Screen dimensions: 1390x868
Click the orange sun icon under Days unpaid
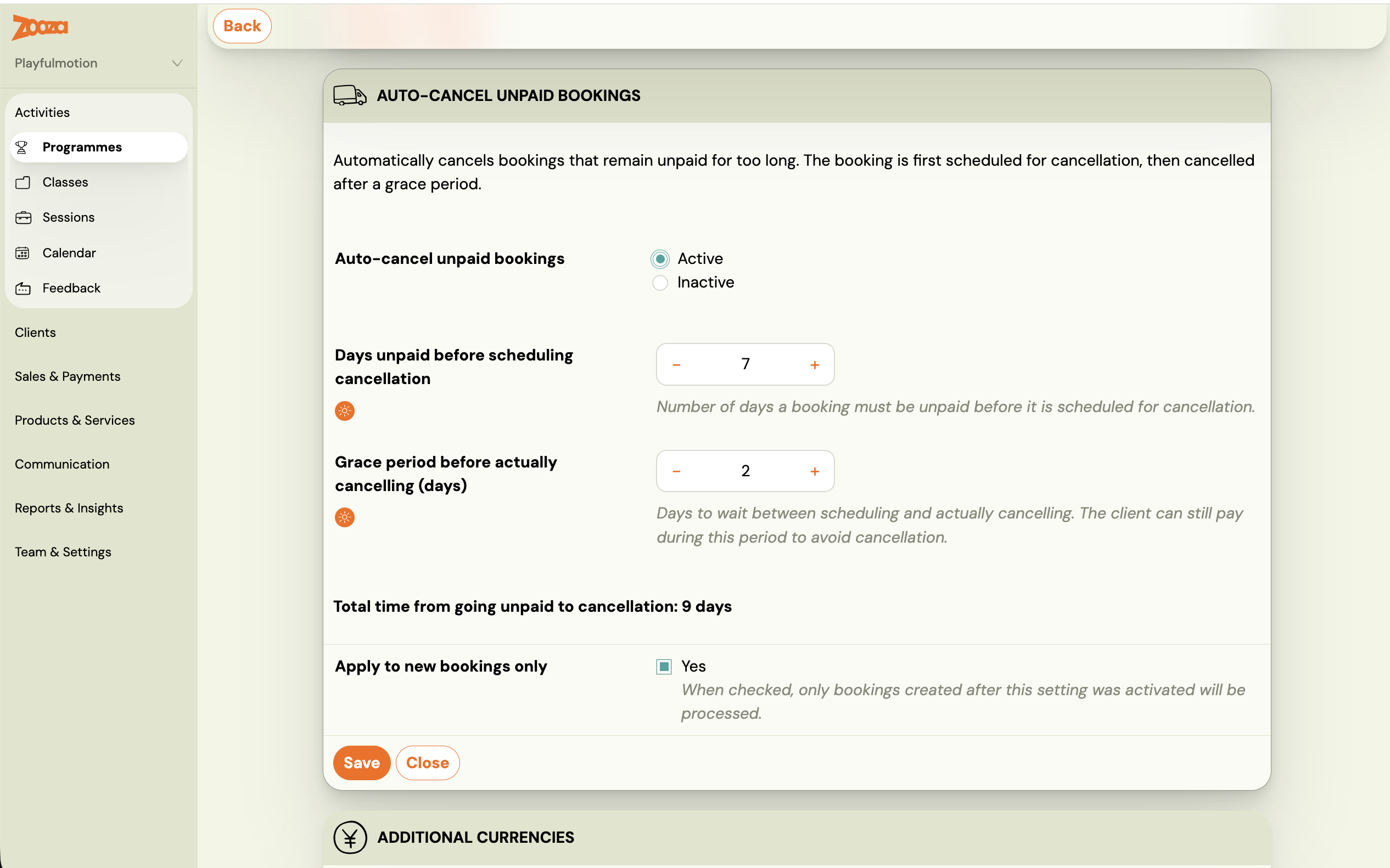[x=345, y=411]
